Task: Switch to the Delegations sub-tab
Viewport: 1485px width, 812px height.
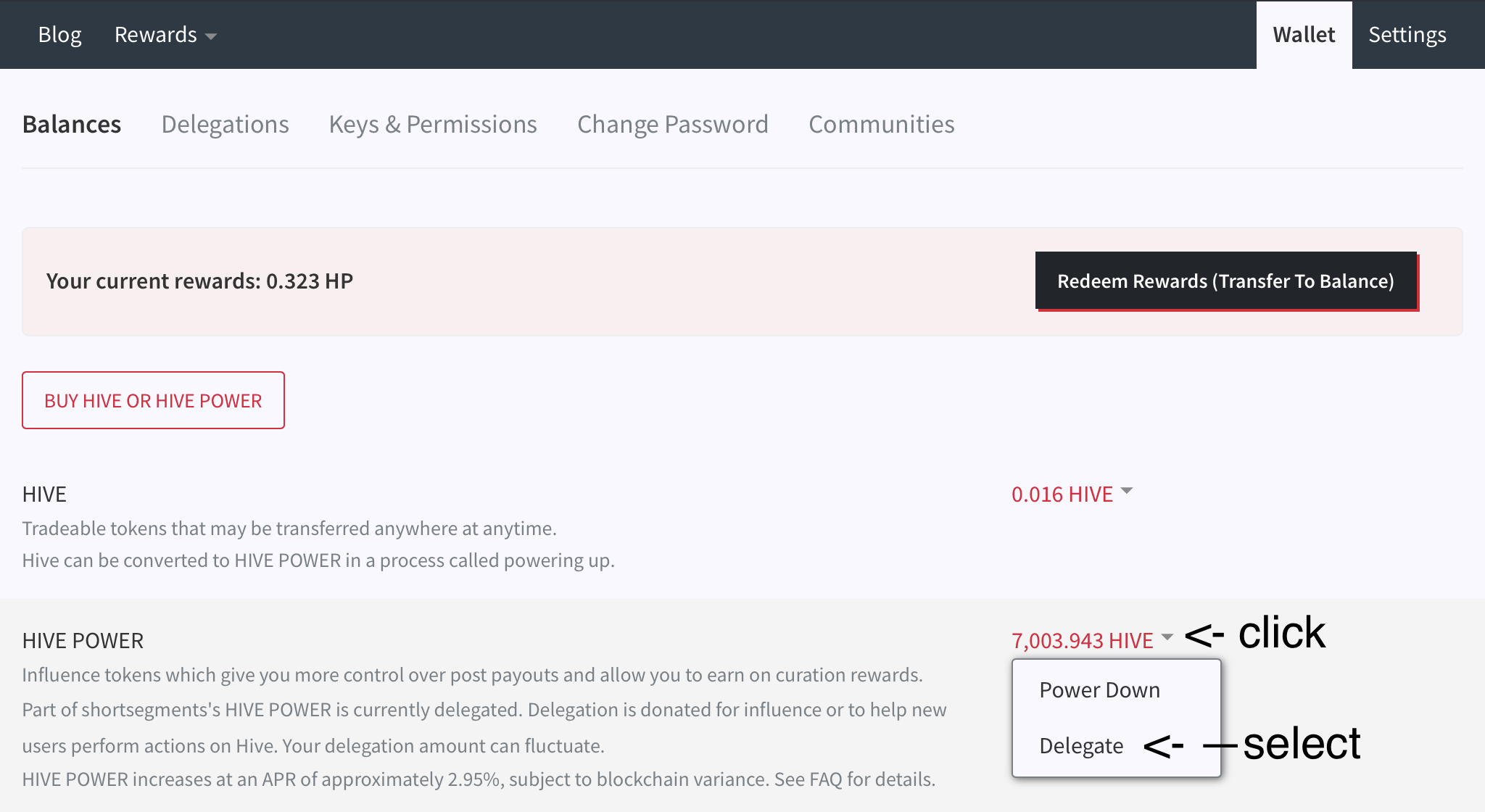Action: click(225, 124)
